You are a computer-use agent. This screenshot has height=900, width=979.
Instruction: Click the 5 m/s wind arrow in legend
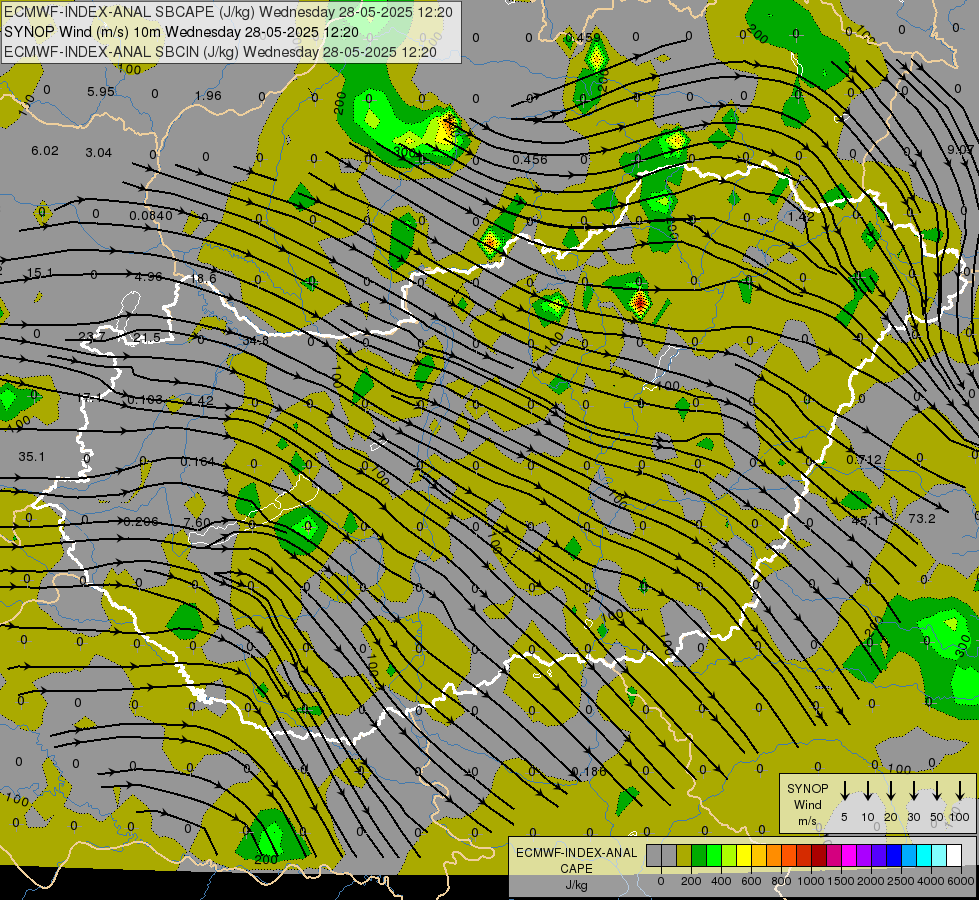point(844,790)
